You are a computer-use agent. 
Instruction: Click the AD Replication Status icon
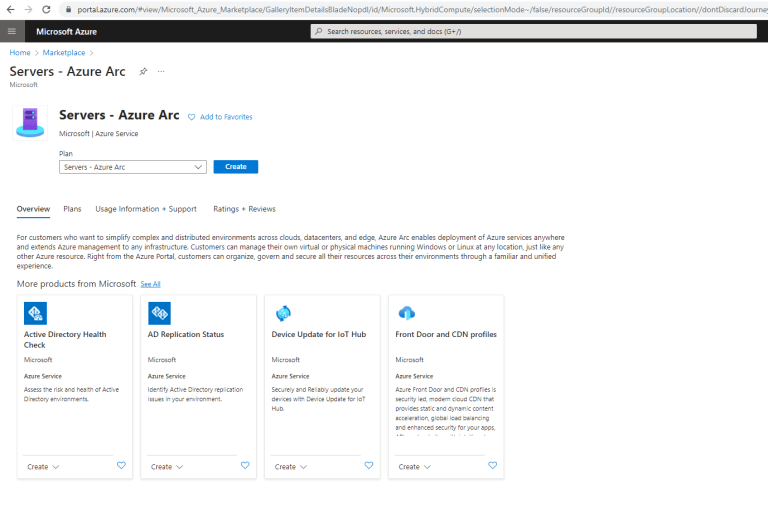pos(159,313)
